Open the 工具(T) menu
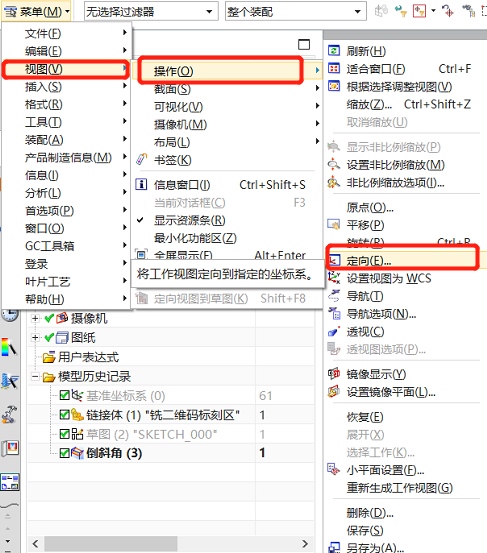Screen dimensions: 487x553 (67, 122)
